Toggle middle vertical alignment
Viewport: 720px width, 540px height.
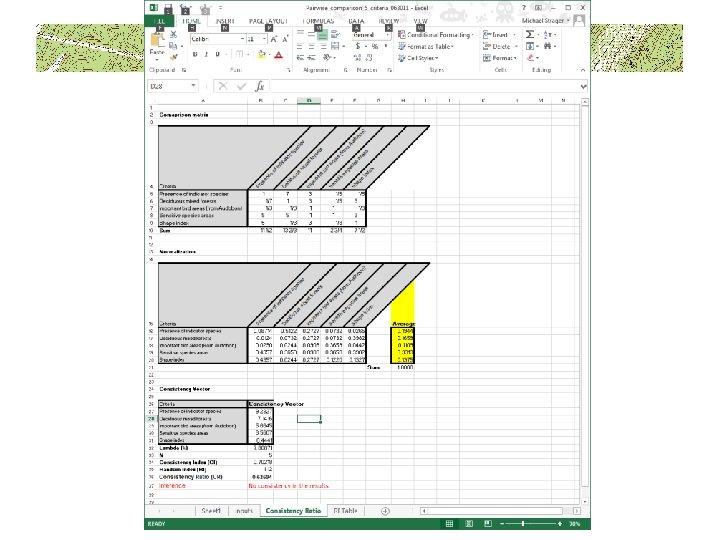pos(311,34)
